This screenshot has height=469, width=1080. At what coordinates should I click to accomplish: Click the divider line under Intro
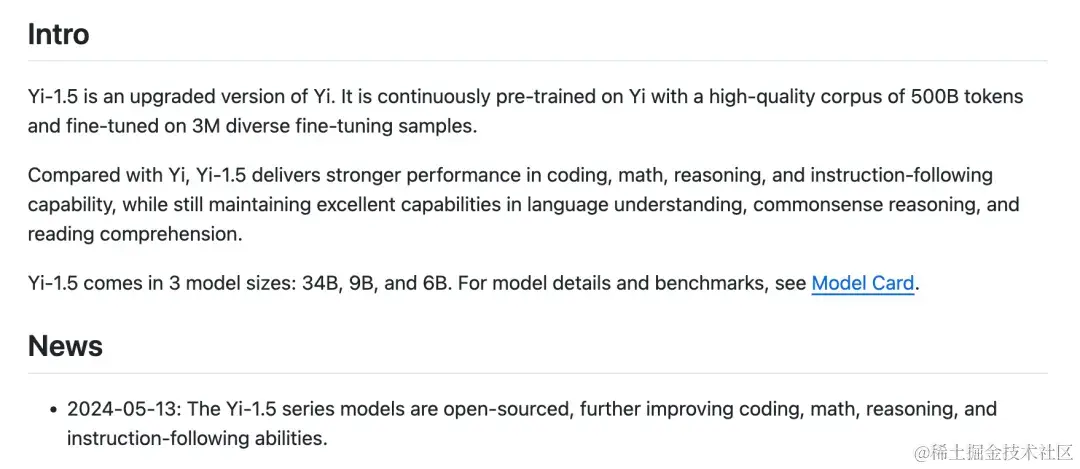coord(537,61)
